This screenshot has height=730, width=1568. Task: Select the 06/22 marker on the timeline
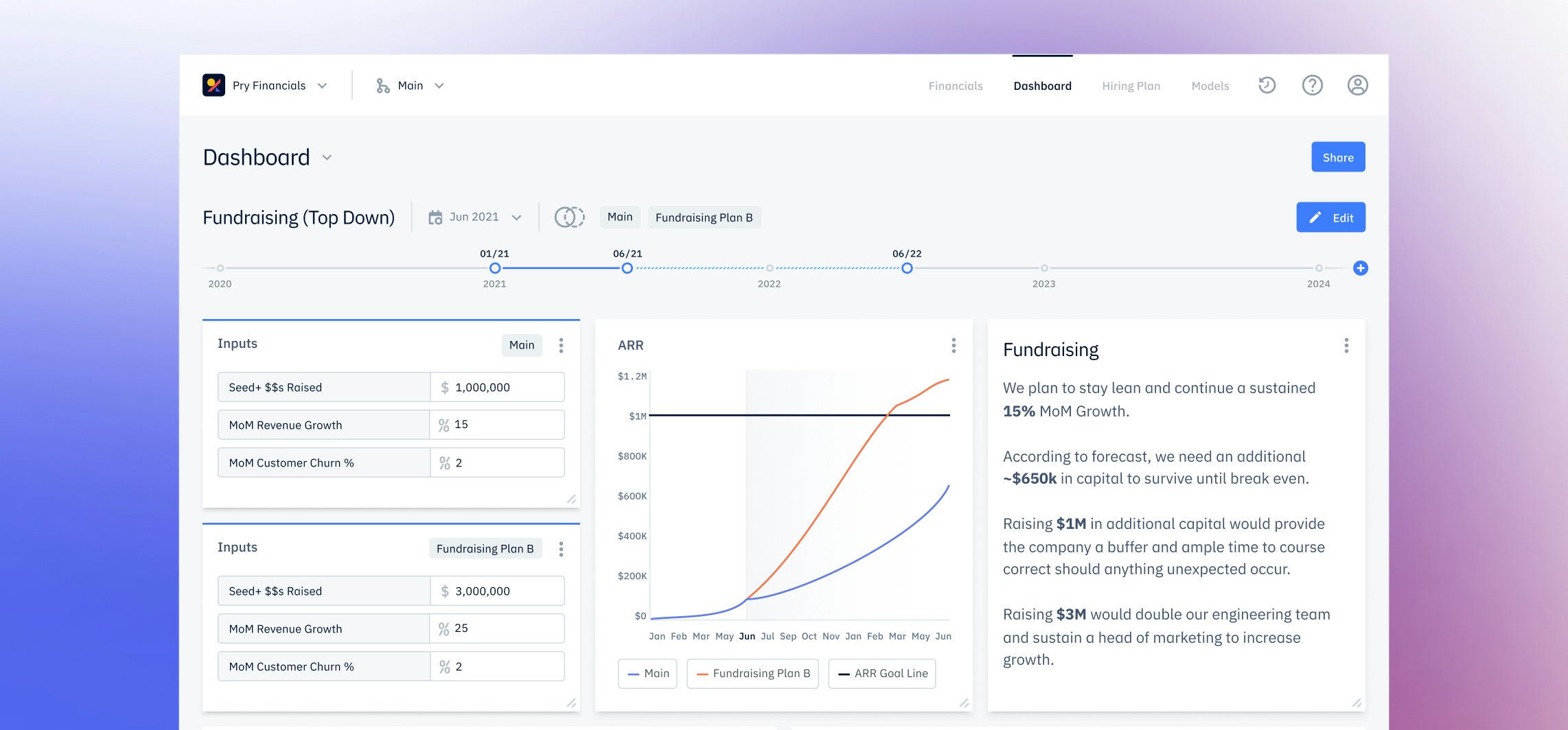(x=908, y=268)
